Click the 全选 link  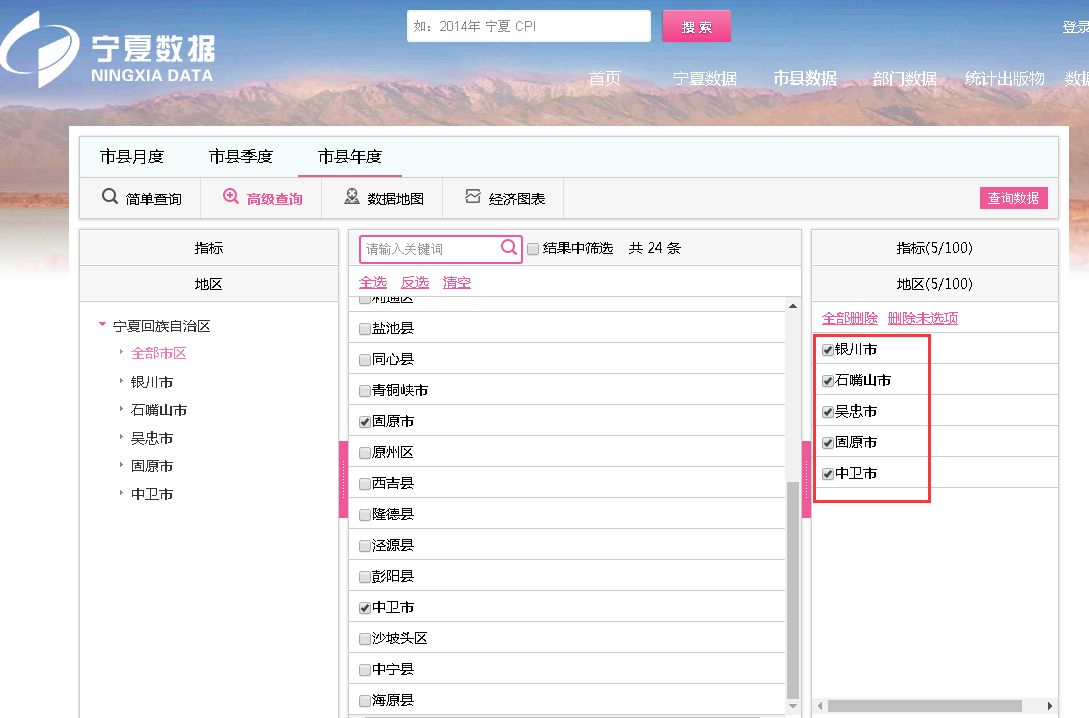373,282
